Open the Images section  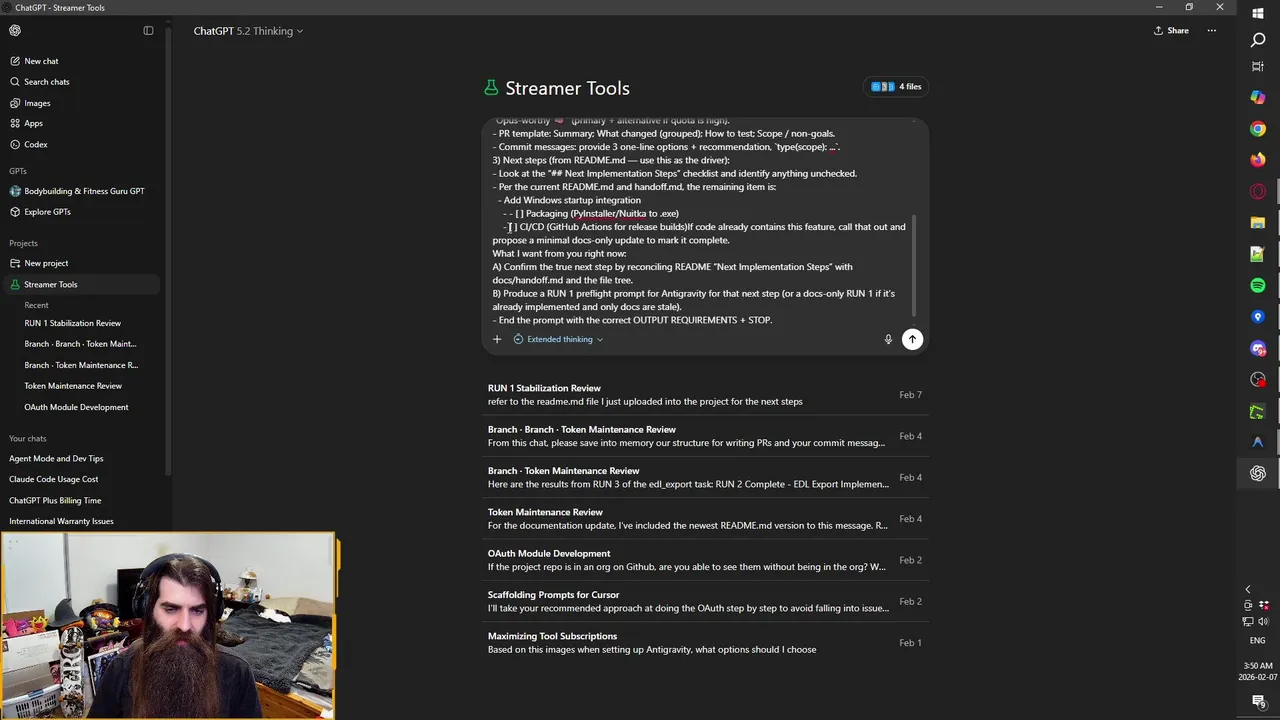tap(37, 103)
